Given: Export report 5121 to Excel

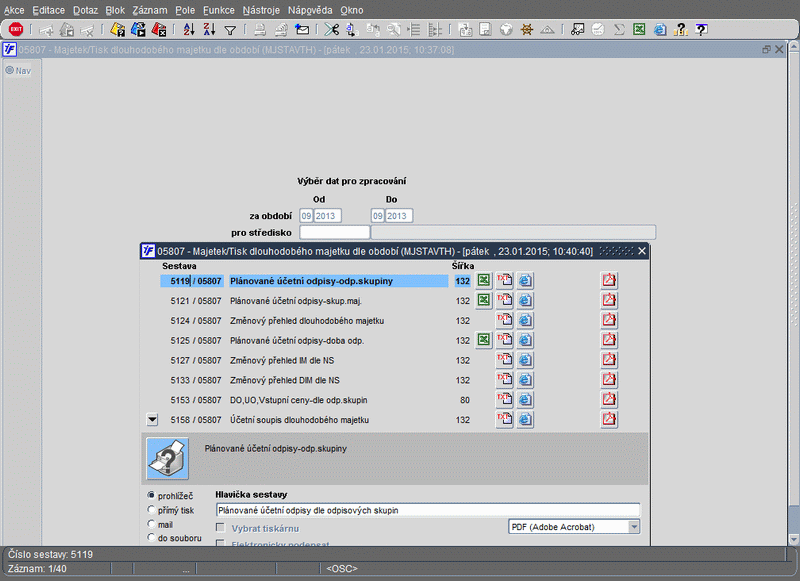Looking at the screenshot, I should coord(484,300).
